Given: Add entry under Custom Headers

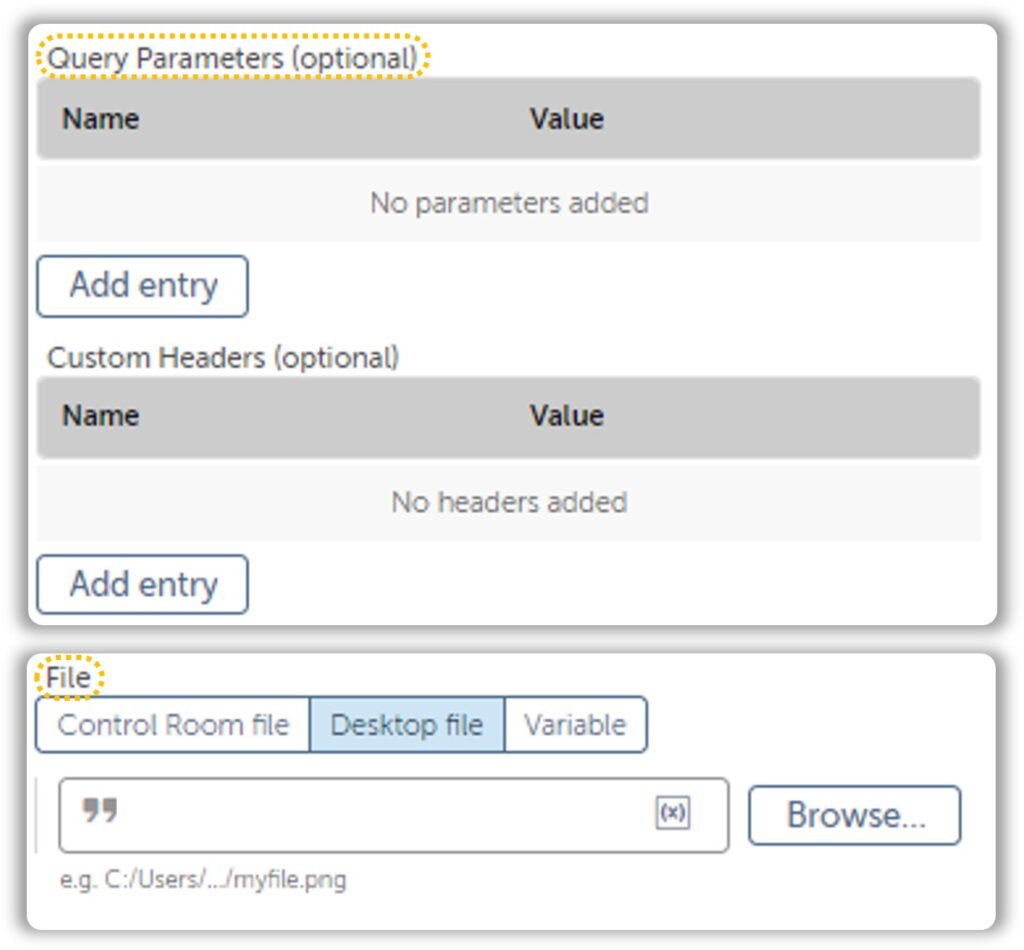Looking at the screenshot, I should click(x=142, y=584).
